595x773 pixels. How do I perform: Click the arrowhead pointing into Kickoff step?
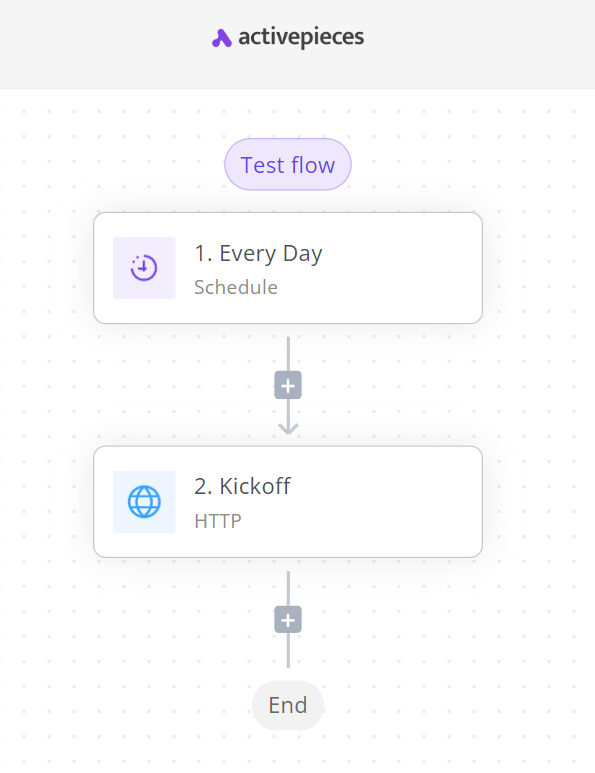[x=288, y=428]
